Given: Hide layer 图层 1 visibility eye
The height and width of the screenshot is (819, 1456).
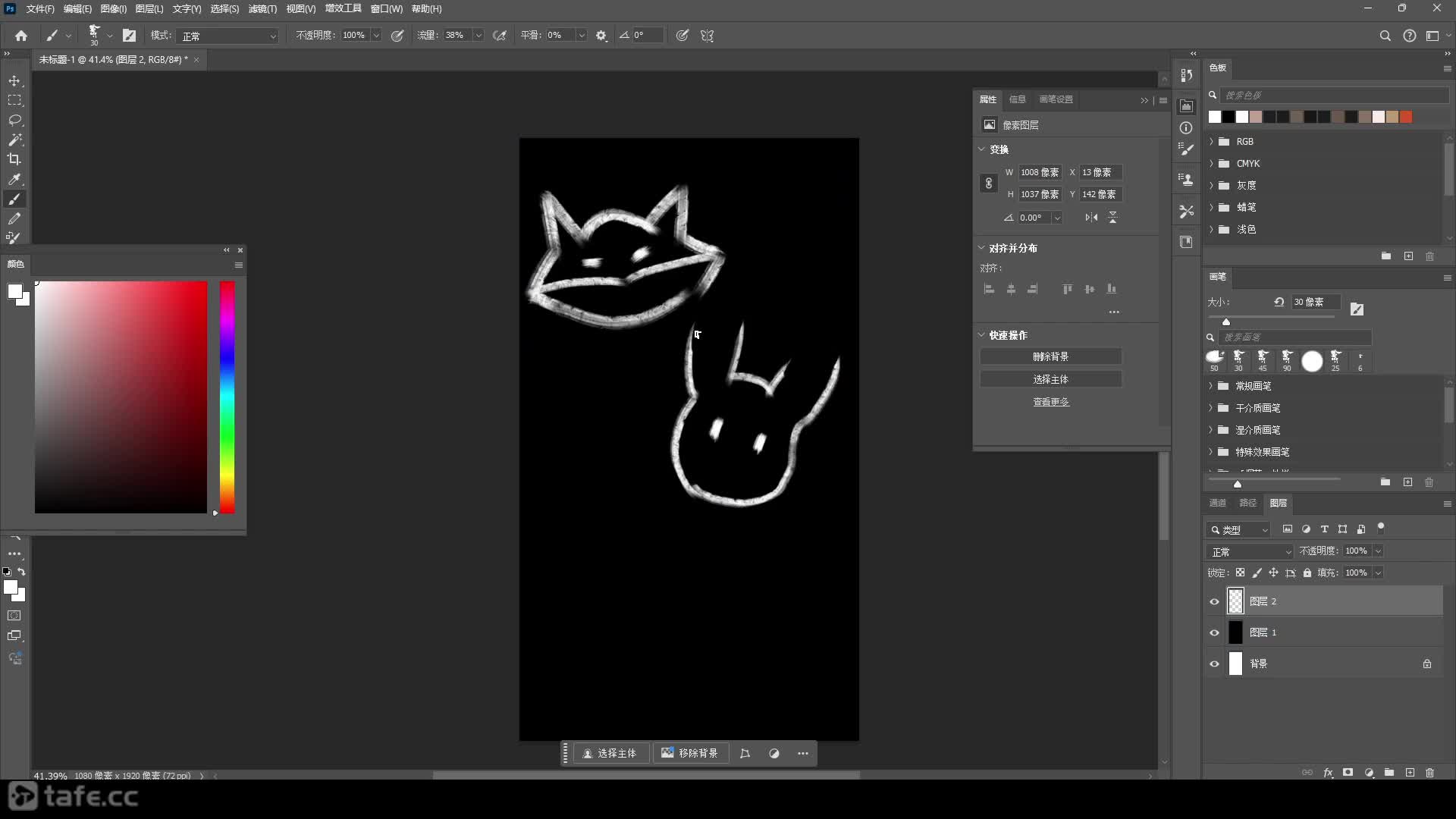Looking at the screenshot, I should [x=1214, y=632].
